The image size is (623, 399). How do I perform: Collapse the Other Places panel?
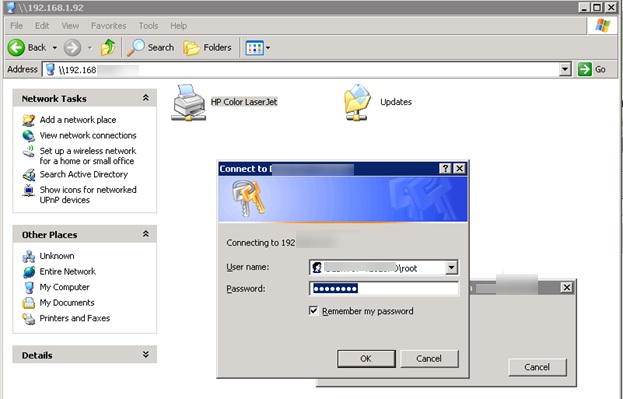(x=146, y=234)
